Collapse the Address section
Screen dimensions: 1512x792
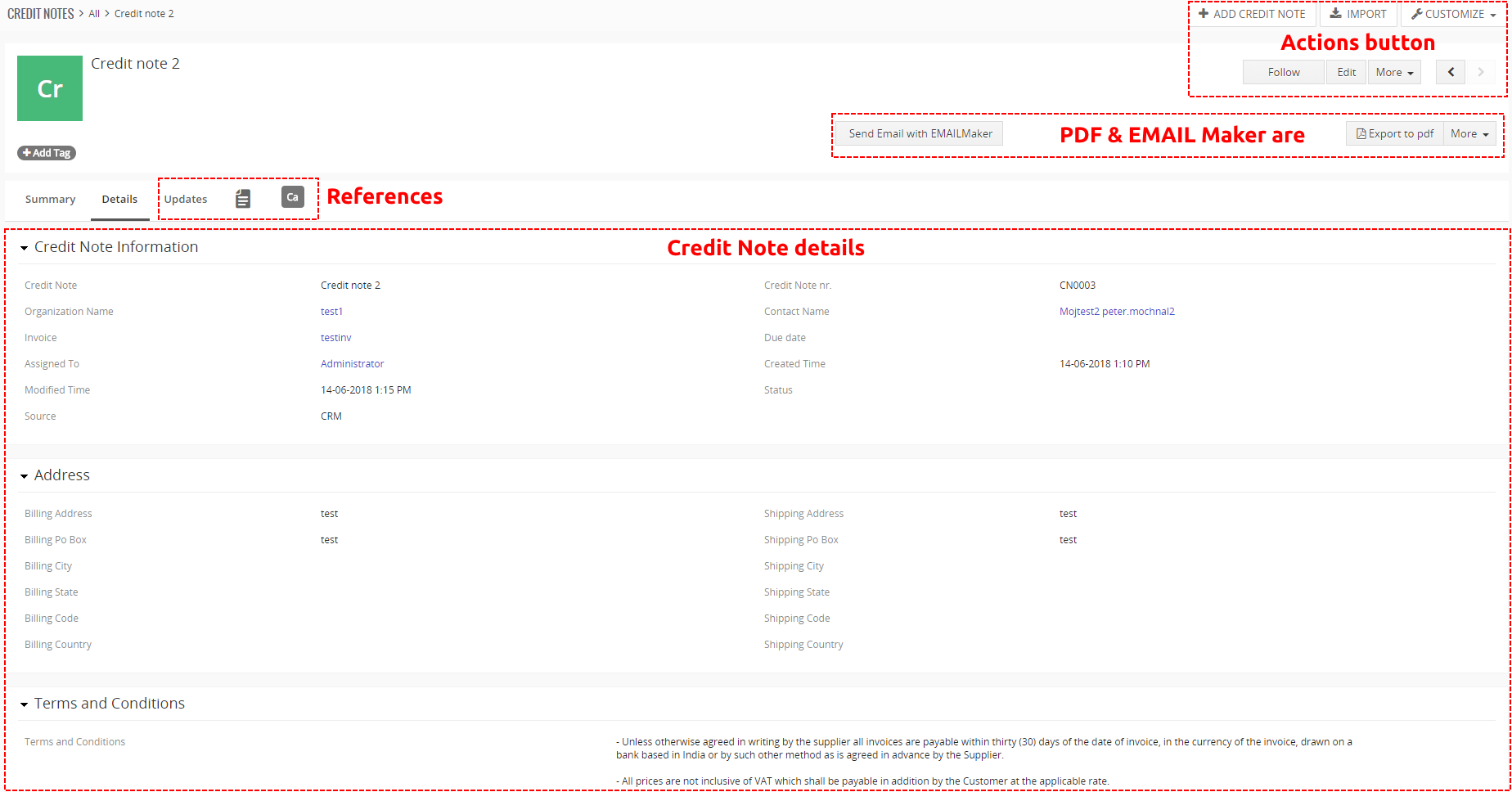(x=25, y=476)
